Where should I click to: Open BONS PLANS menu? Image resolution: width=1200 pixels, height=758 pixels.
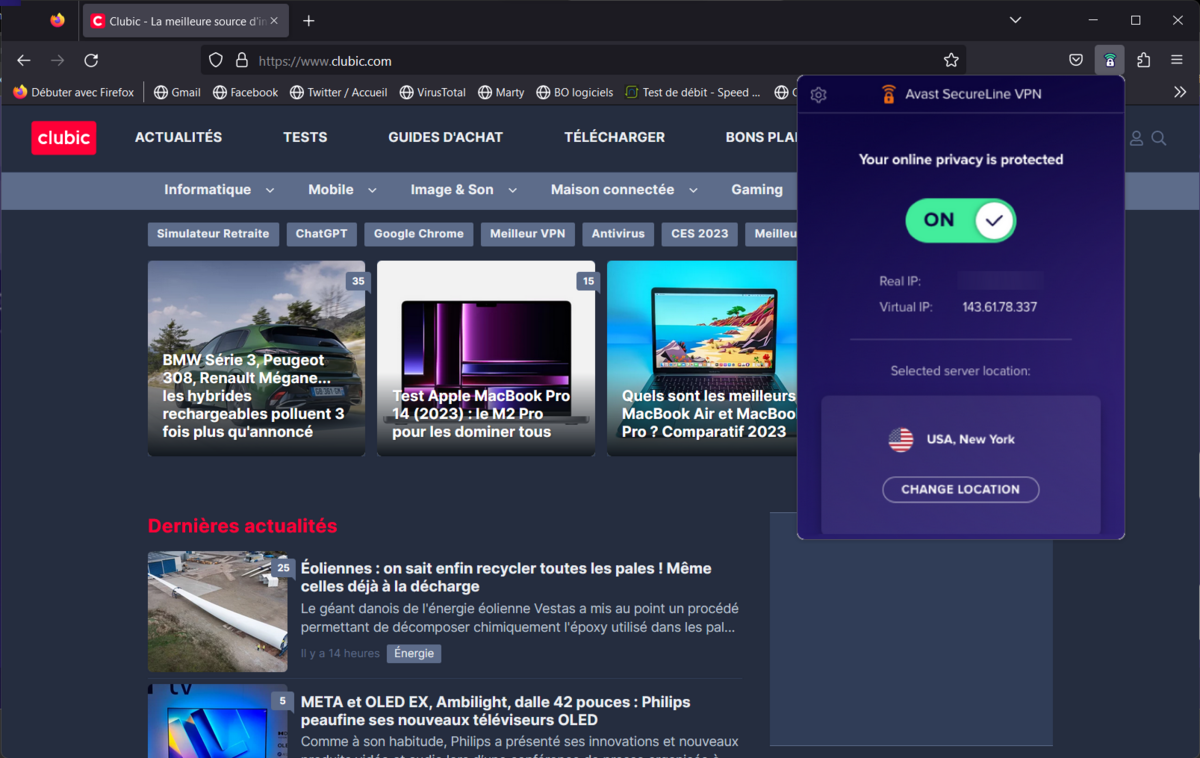pos(761,137)
